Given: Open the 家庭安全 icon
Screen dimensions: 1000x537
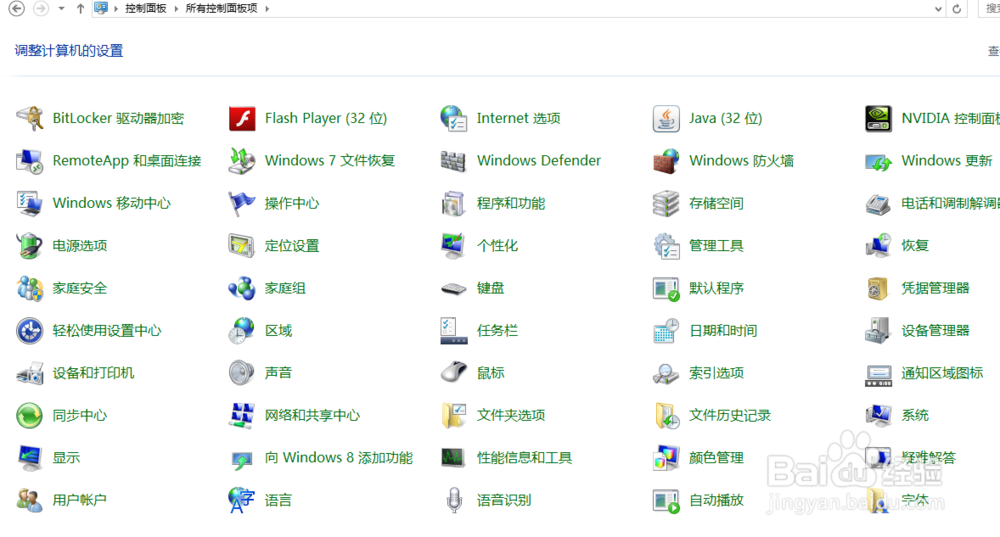Looking at the screenshot, I should click(x=29, y=288).
